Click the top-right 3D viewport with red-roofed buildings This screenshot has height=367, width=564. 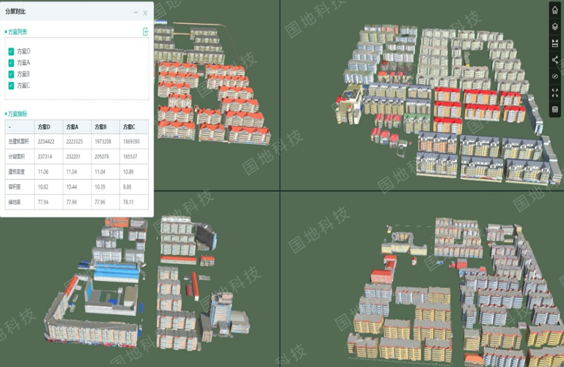(422, 95)
